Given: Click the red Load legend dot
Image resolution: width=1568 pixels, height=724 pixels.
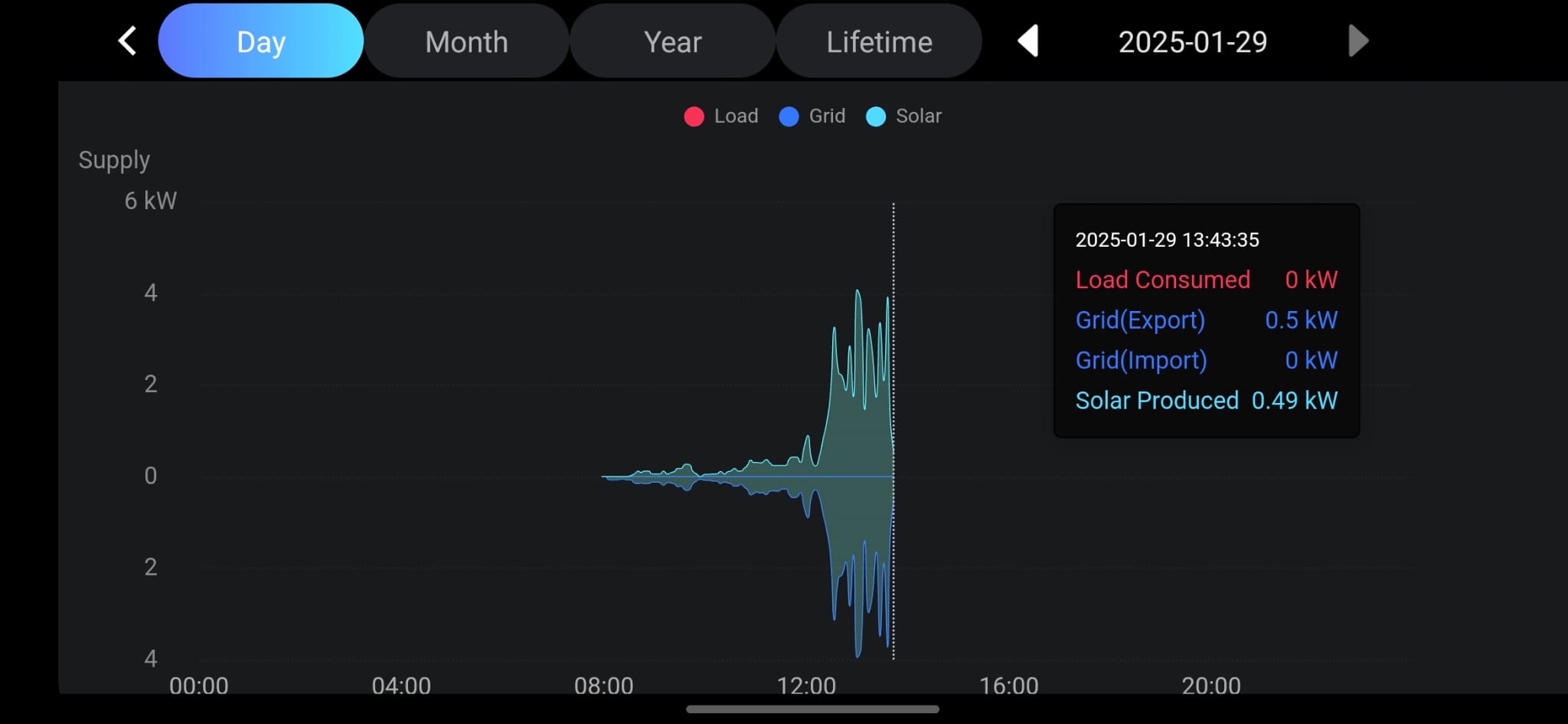Looking at the screenshot, I should (x=694, y=116).
